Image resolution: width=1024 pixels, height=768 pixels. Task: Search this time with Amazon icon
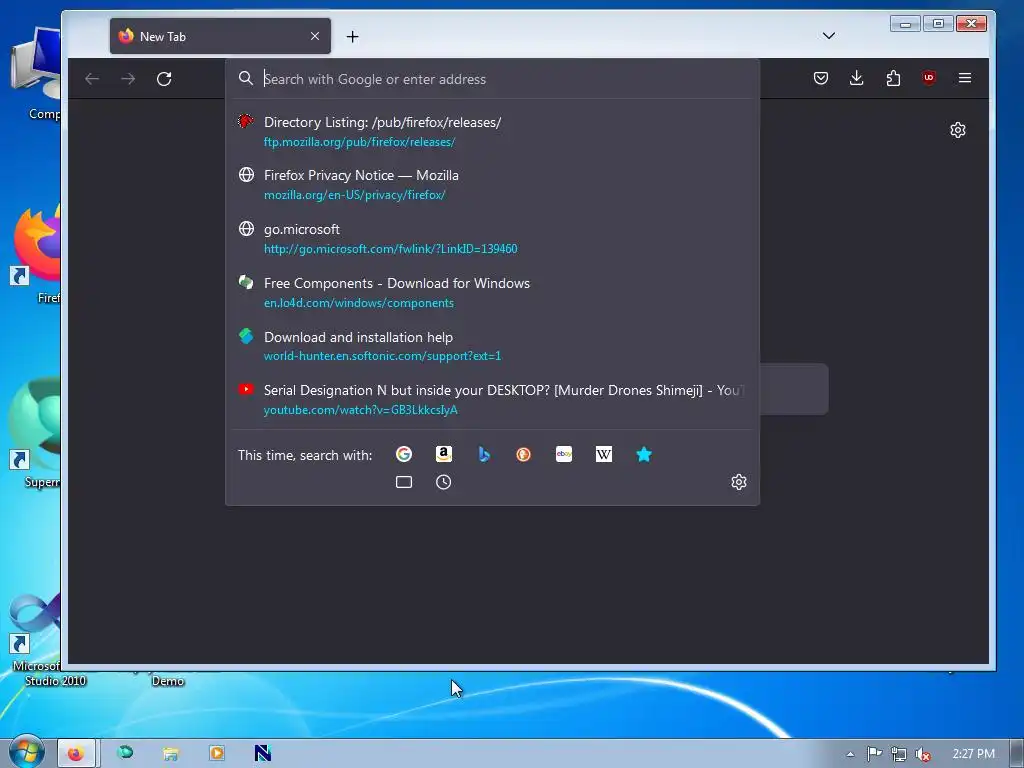444,454
